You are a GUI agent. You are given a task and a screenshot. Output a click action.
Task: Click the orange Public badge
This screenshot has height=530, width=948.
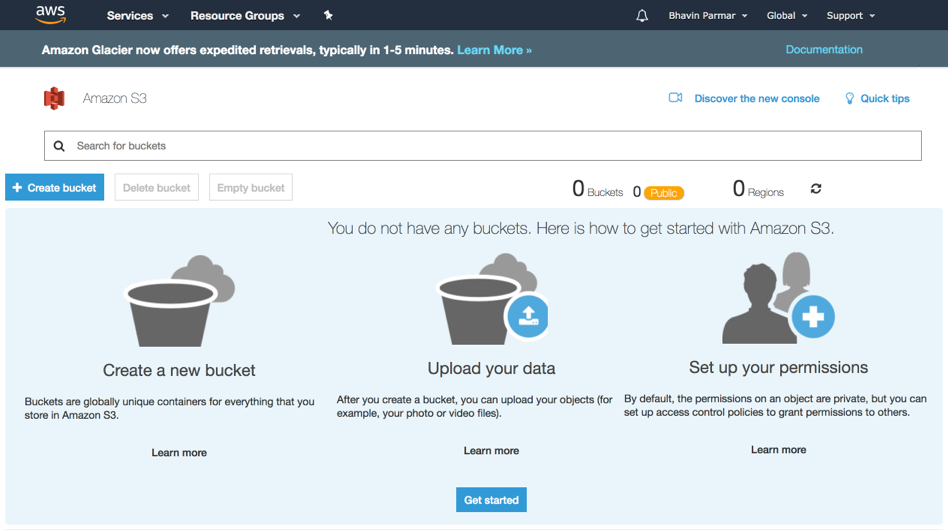pos(664,193)
